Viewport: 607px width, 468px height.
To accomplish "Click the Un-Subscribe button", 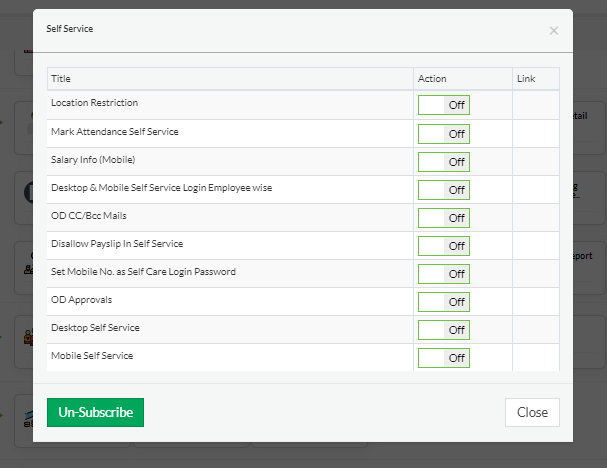I will (95, 412).
